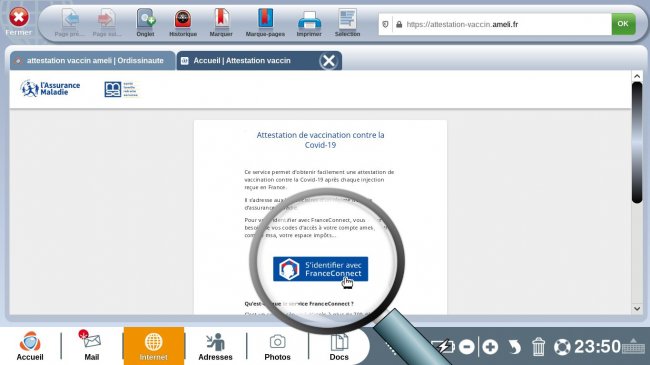The width and height of the screenshot is (650, 365).
Task: Zoom in with the plus button
Action: click(490, 347)
